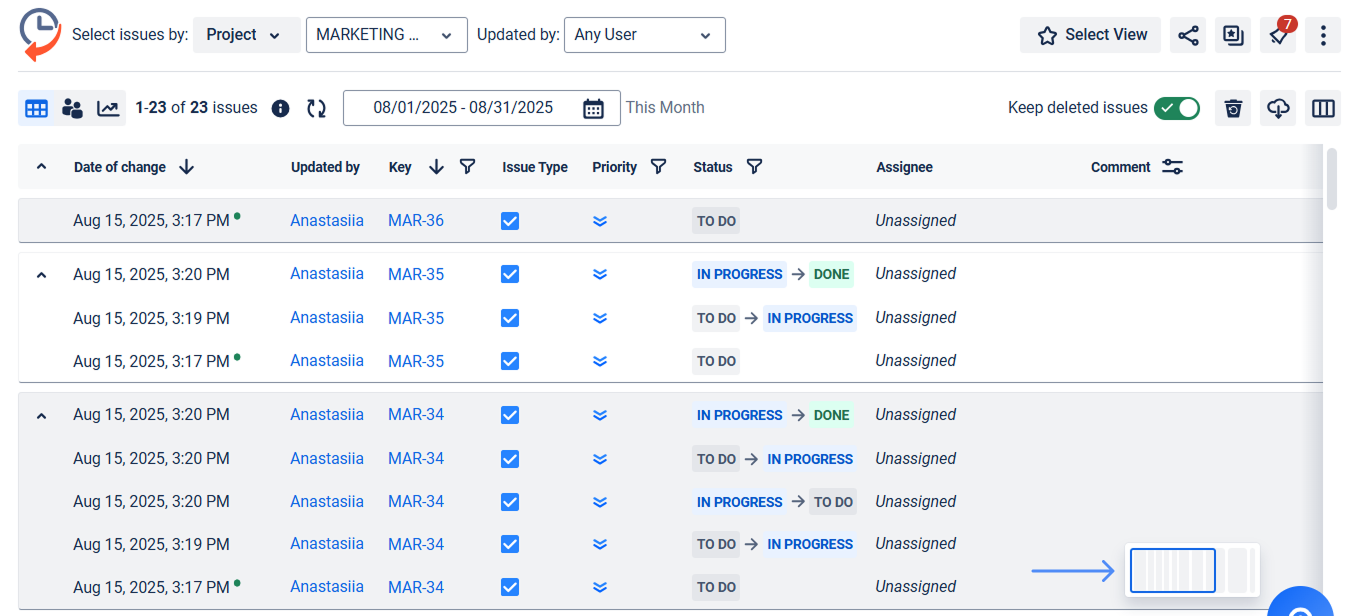Click the Select View button

coord(1090,35)
